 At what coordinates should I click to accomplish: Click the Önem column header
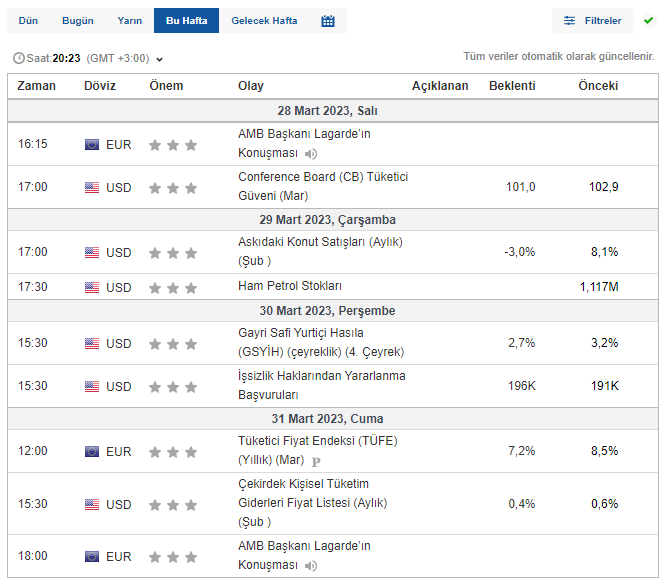pyautogui.click(x=166, y=86)
